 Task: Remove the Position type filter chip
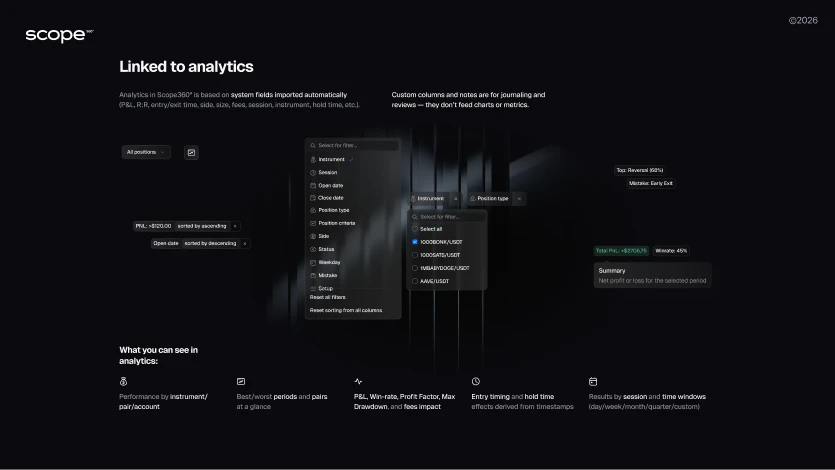tap(519, 199)
